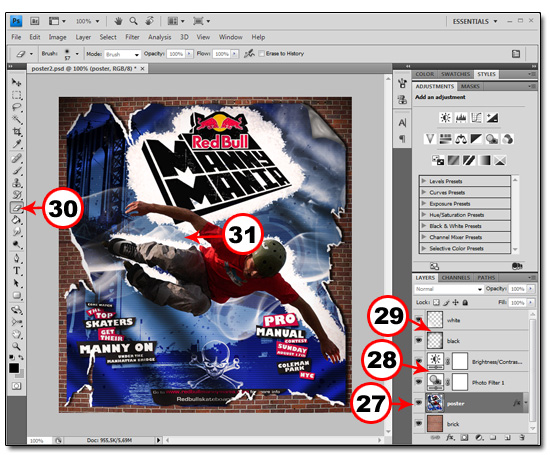Image resolution: width=550 pixels, height=455 pixels.
Task: Open eraser Flow slider arrow
Action: tap(235, 54)
